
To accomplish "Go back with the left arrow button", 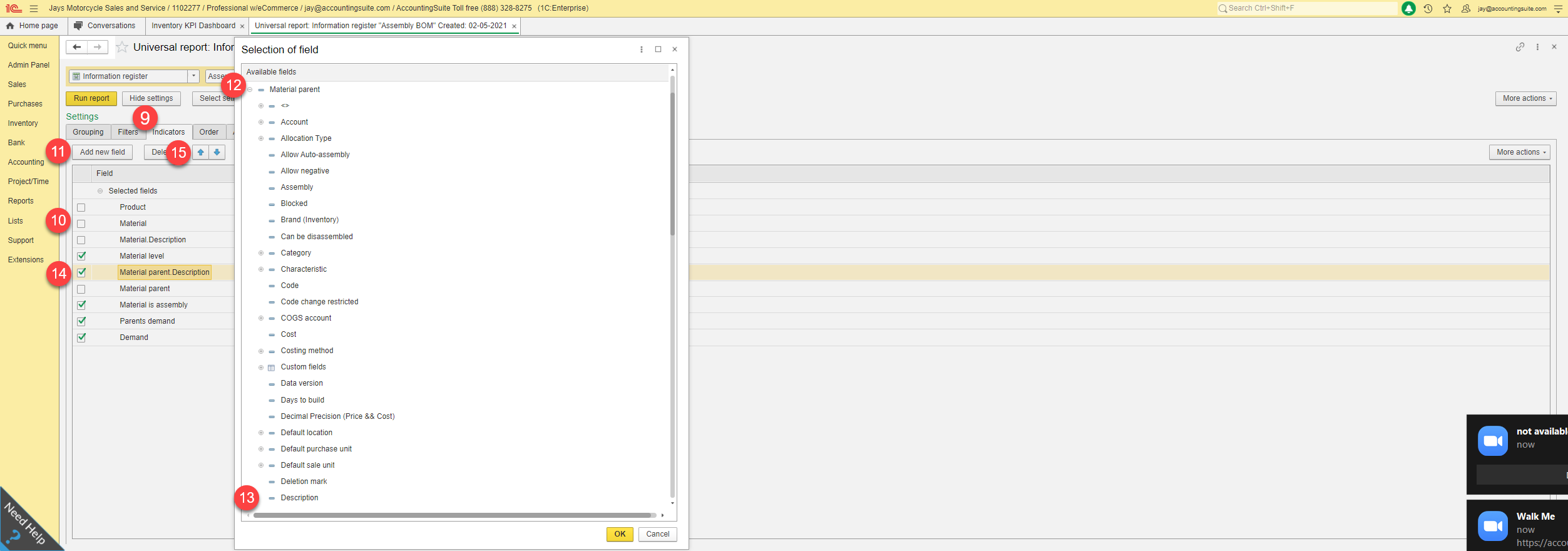I will point(76,47).
